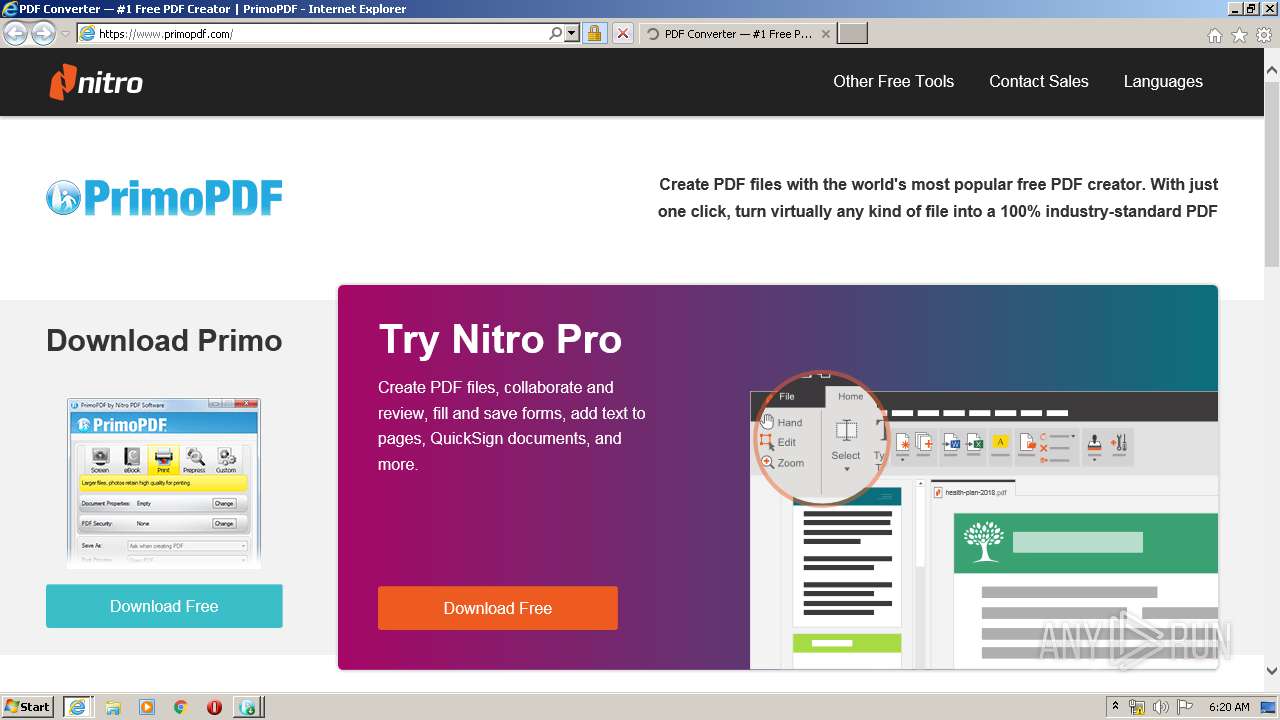The width and height of the screenshot is (1280, 720).
Task: Click the security lock icon
Action: (x=594, y=34)
